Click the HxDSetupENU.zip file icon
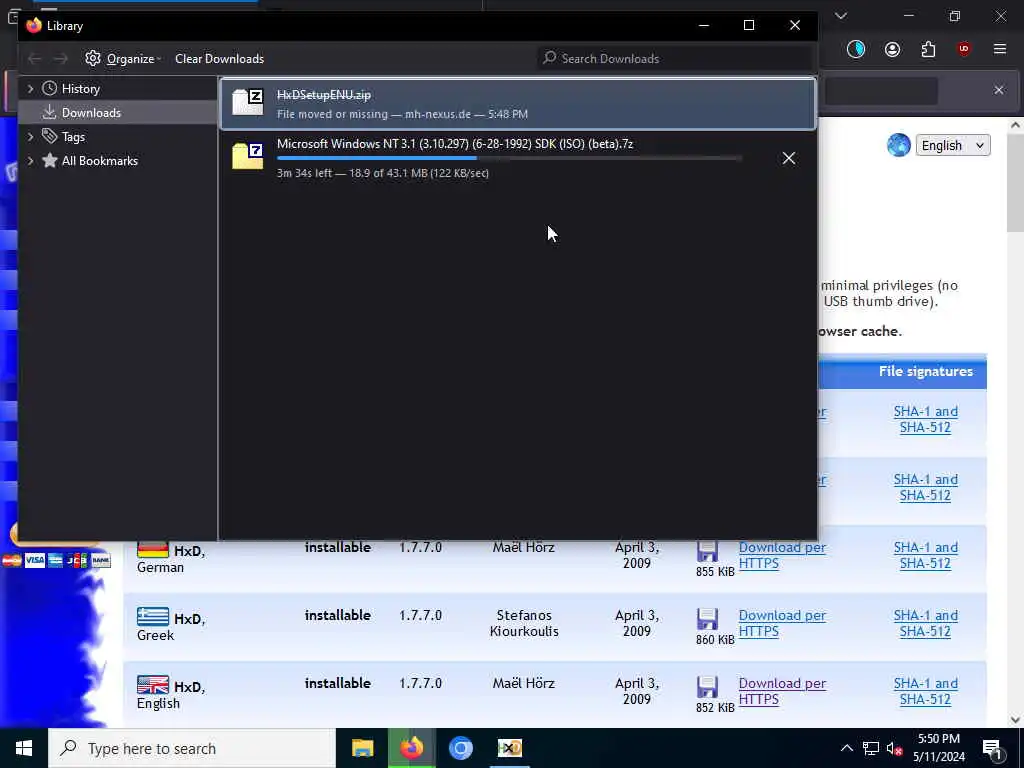The height and width of the screenshot is (768, 1024). click(248, 103)
